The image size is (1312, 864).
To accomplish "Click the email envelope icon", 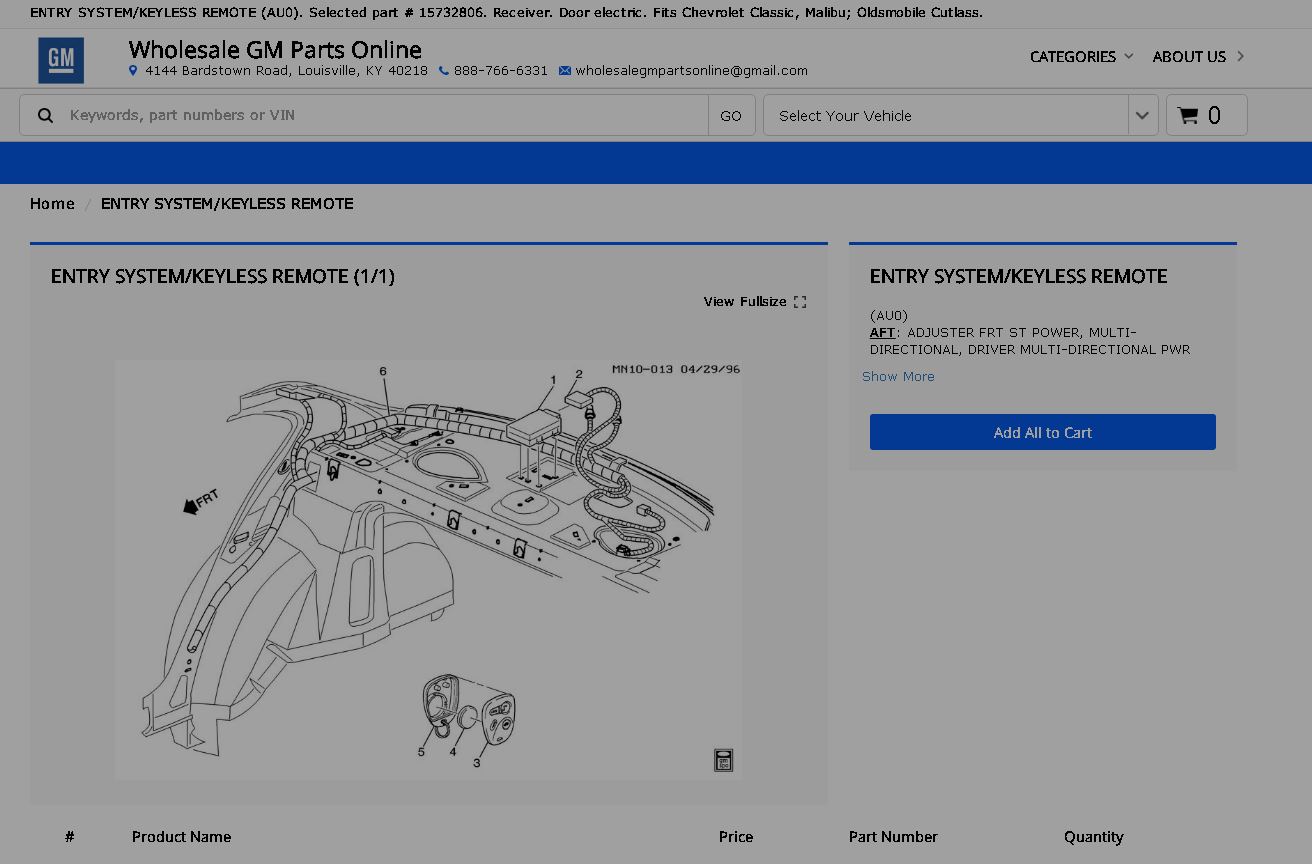I will point(565,71).
